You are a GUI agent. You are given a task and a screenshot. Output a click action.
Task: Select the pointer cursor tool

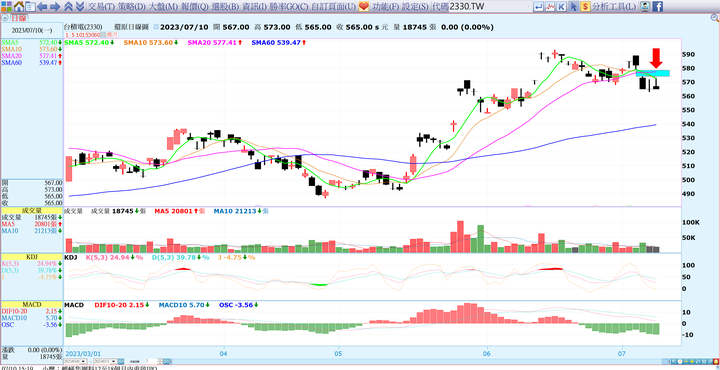click(x=574, y=6)
